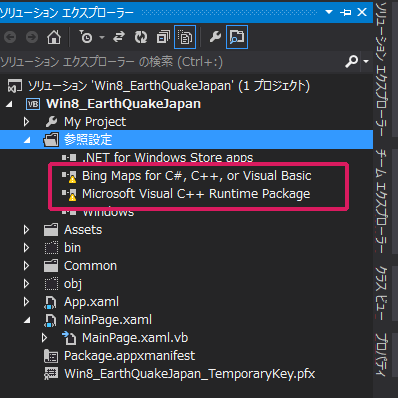Viewport: 398px width, 398px height.
Task: Expand the bin folder
Action: pos(26,248)
